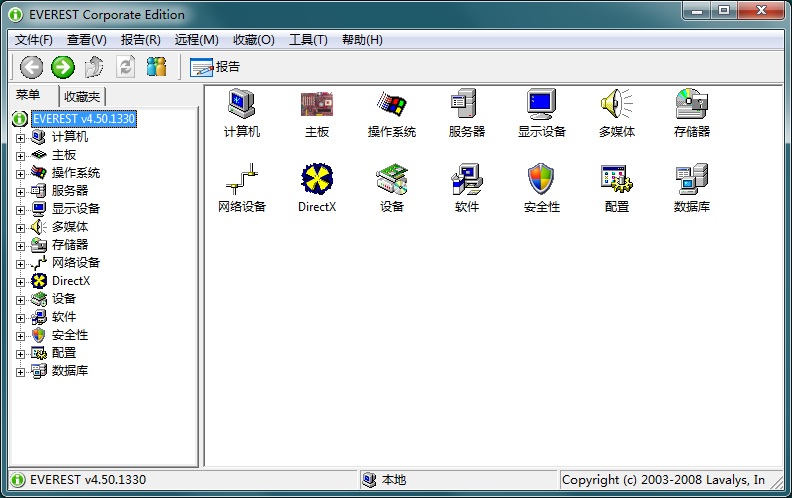The height and width of the screenshot is (498, 792).
Task: Open the 安全性 shield icon in main pane
Action: (541, 179)
